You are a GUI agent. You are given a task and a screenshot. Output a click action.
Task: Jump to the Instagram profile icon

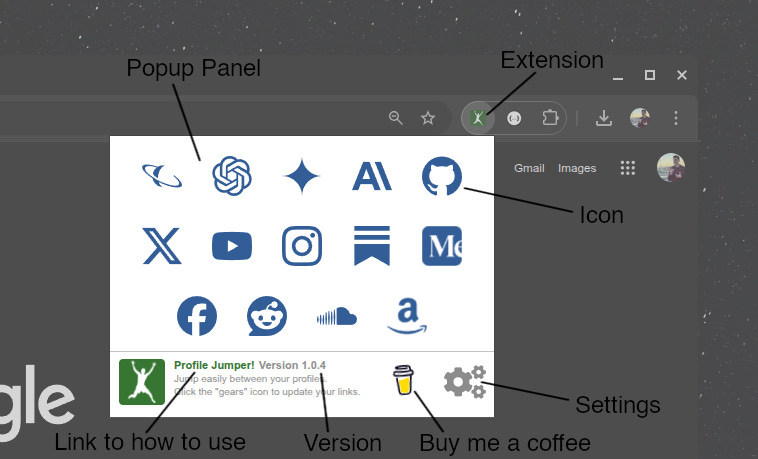(302, 246)
